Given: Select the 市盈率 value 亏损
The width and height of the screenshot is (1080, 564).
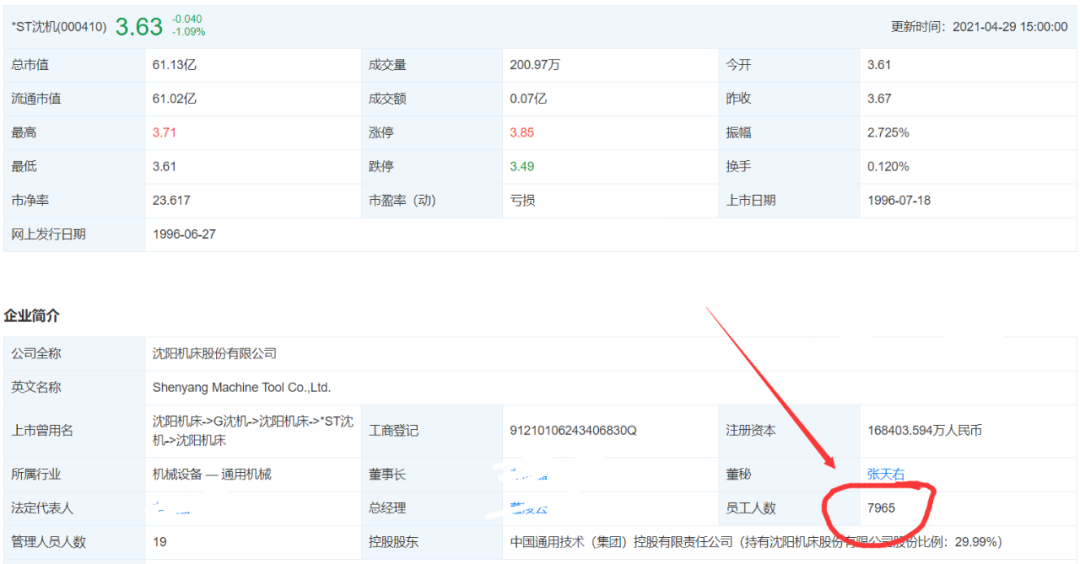Looking at the screenshot, I should pyautogui.click(x=522, y=200).
